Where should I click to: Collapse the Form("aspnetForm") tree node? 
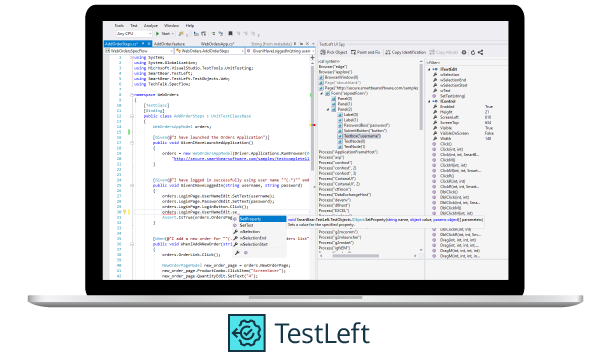coord(322,93)
